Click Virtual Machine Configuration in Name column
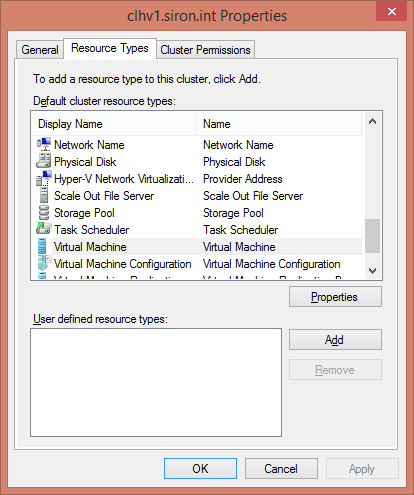Image resolution: width=414 pixels, height=495 pixels. coord(272,264)
